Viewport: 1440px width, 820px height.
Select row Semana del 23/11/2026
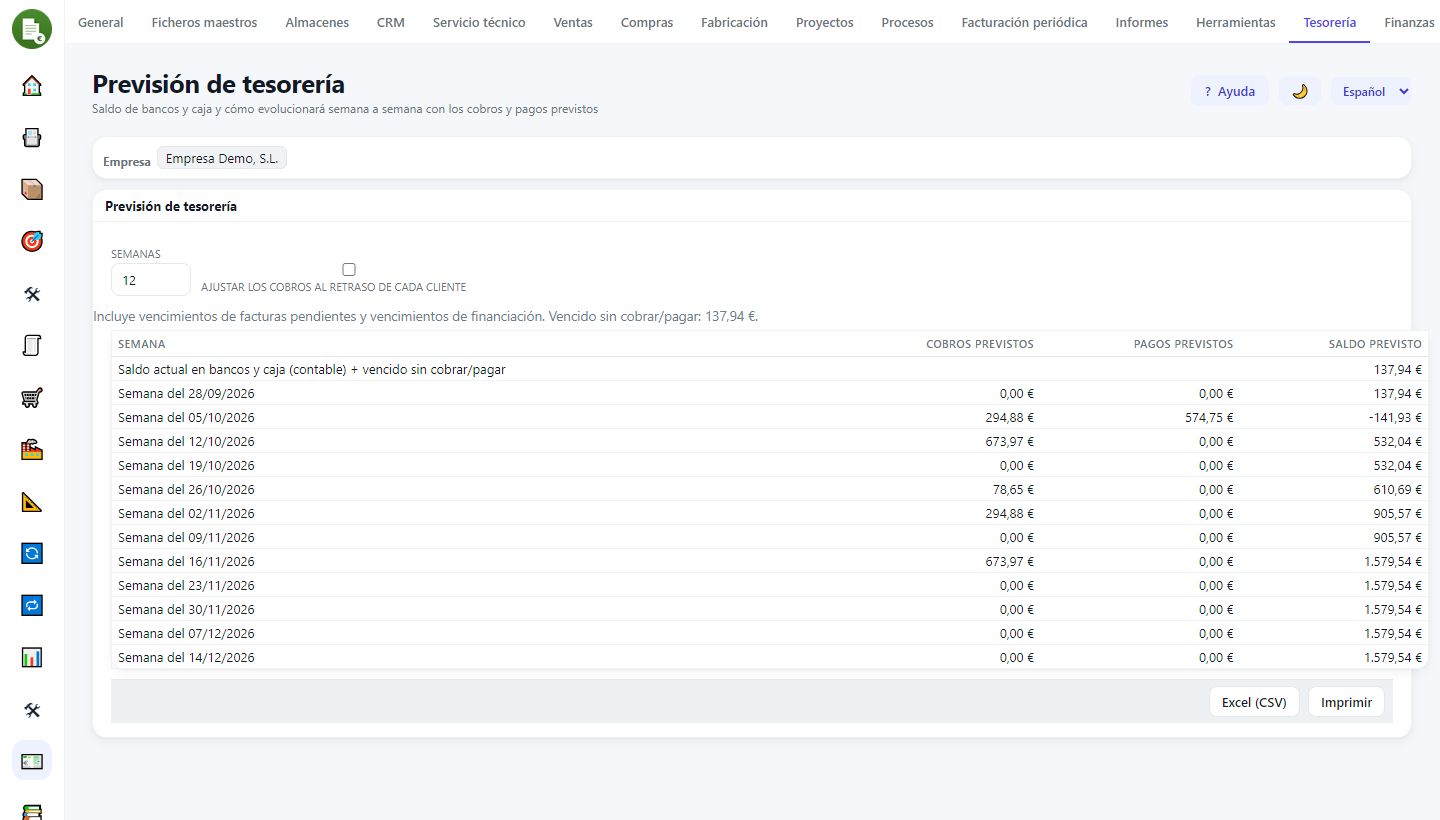[770, 585]
